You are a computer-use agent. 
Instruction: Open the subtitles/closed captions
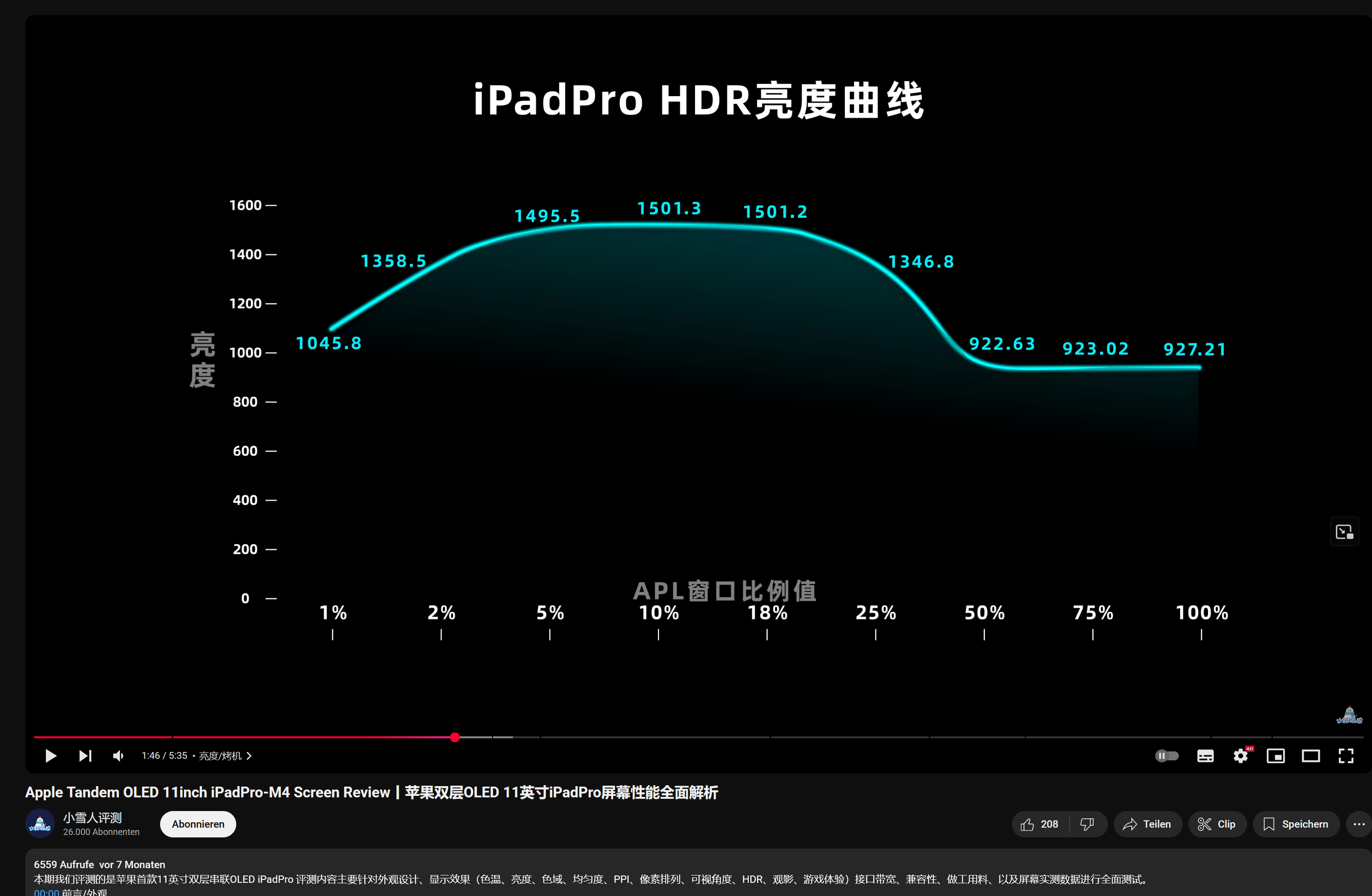1205,755
